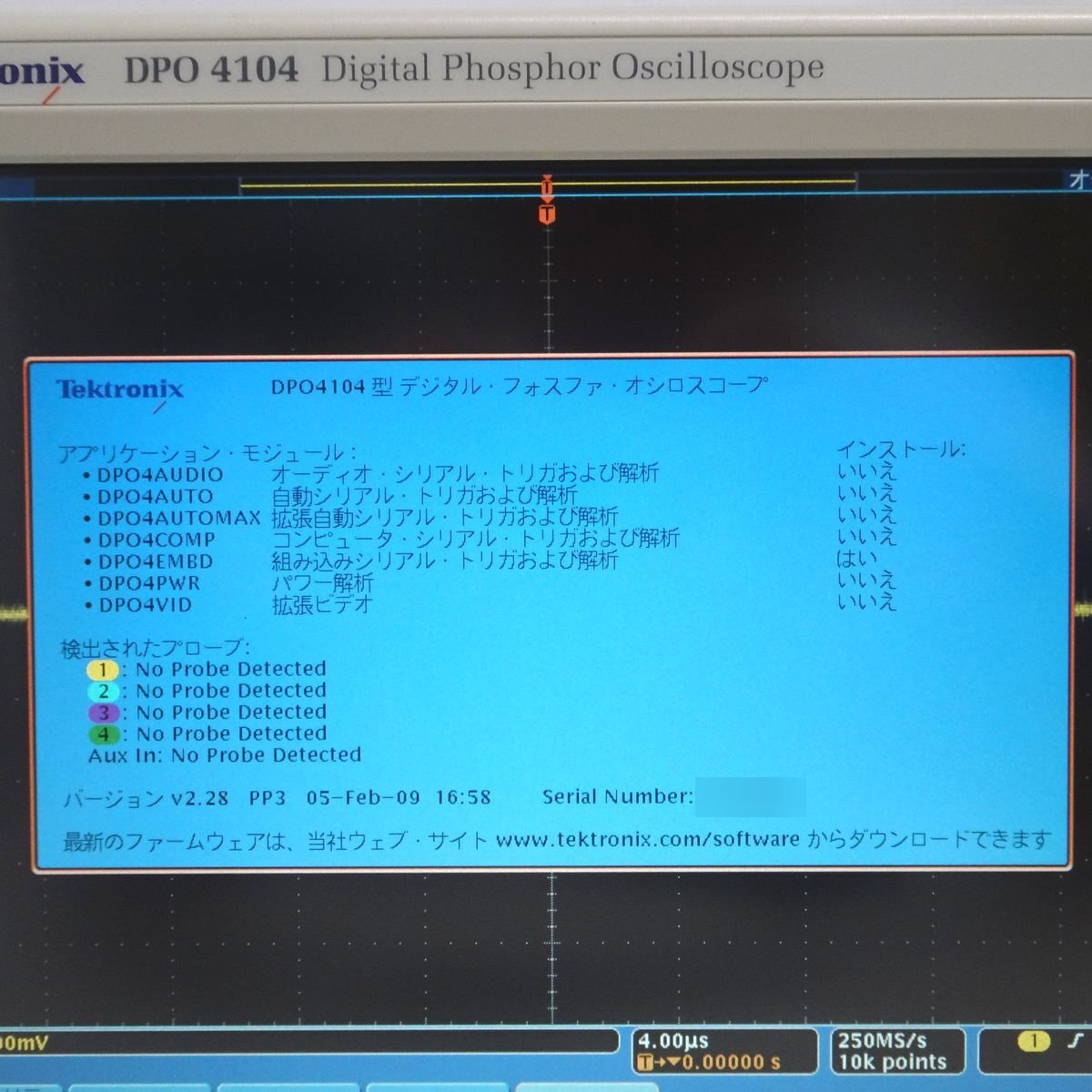1092x1092 pixels.
Task: Click the yellow channel 1 probe badge
Action: 103,670
